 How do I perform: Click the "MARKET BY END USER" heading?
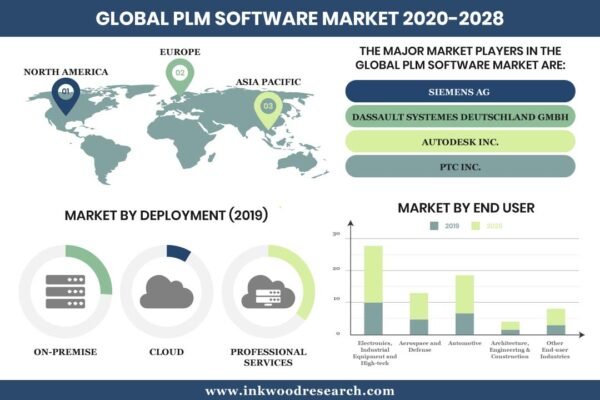tap(466, 208)
